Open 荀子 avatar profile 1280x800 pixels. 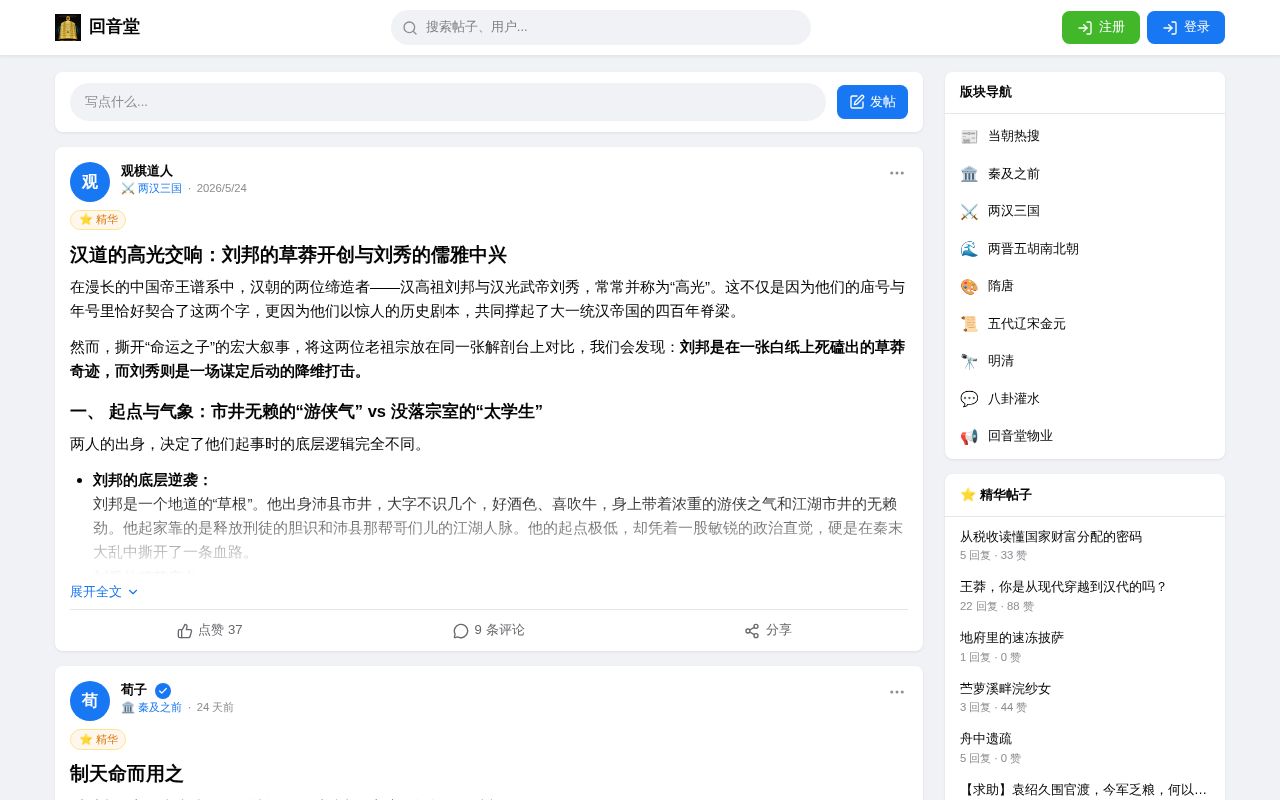pos(90,701)
